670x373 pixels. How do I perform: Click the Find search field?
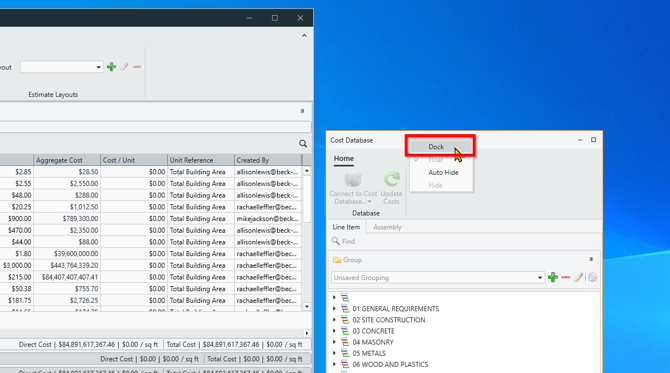[464, 241]
